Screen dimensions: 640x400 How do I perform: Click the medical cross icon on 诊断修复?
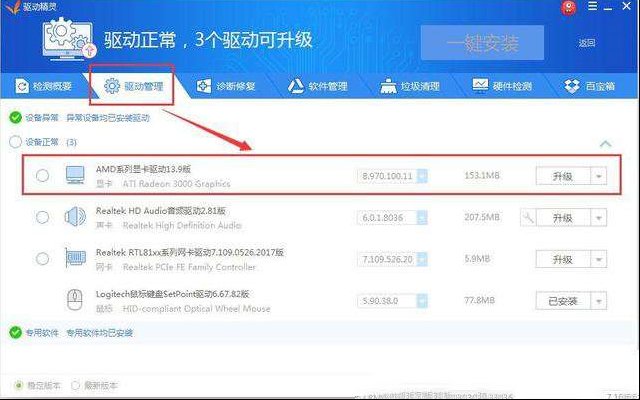[204, 86]
